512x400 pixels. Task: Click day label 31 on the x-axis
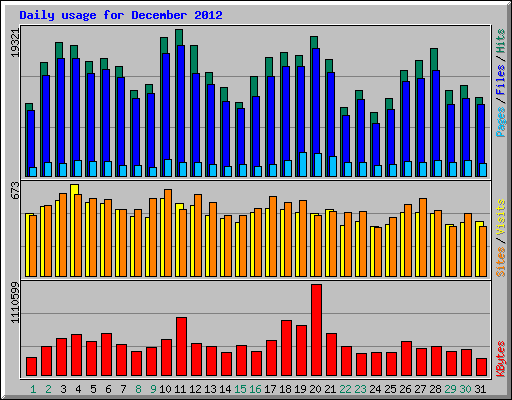[x=480, y=389]
